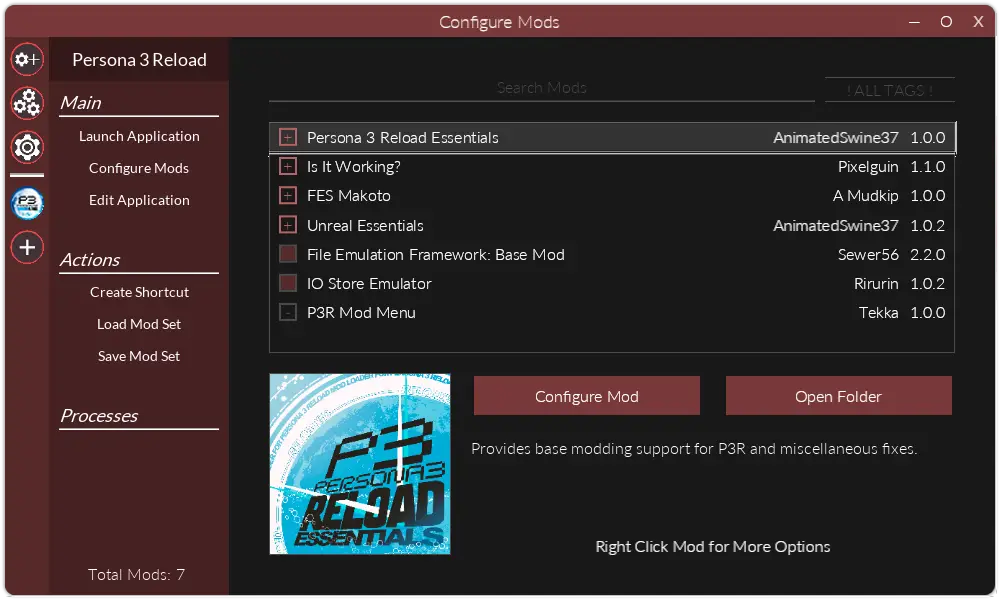Toggle the FES Makoto checkbox

coord(288,196)
